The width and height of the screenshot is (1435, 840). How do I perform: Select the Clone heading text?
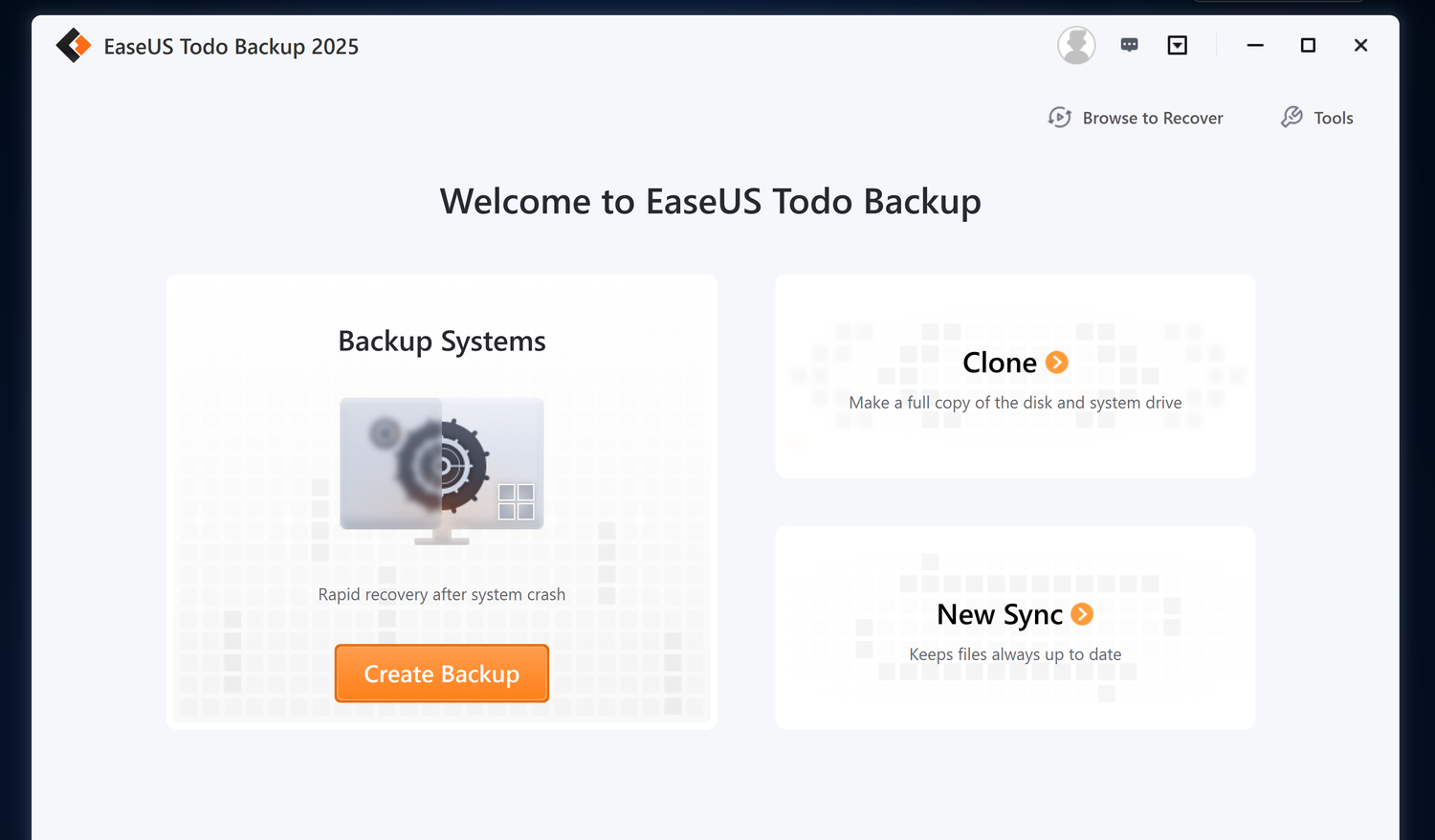tap(1000, 363)
